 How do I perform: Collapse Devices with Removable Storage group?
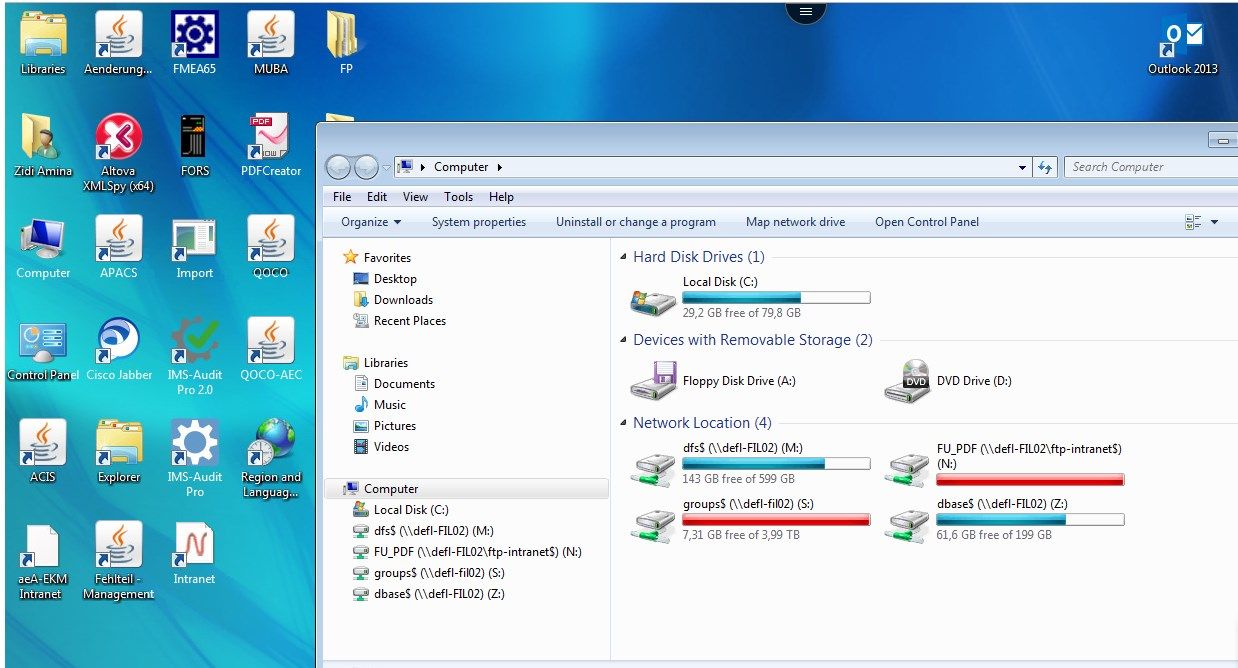[624, 340]
